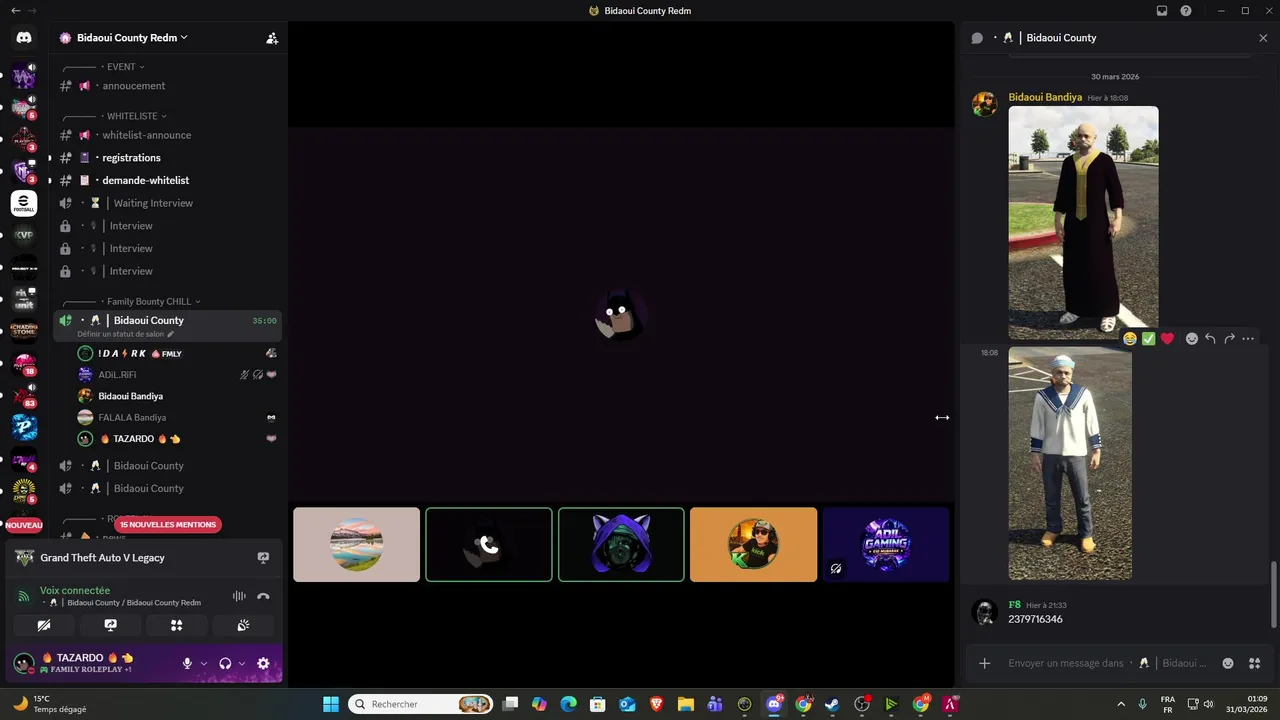Deafen with the headphones icon

(x=225, y=663)
